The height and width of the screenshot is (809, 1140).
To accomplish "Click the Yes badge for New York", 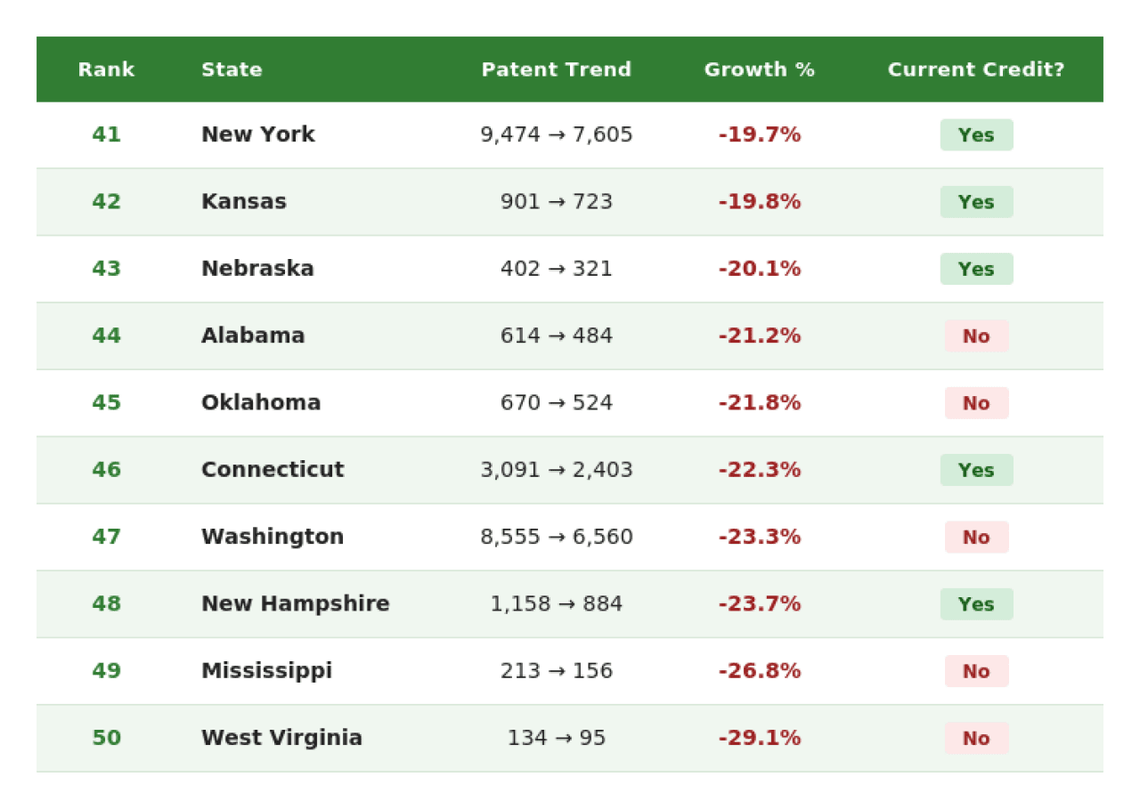I will pos(976,135).
